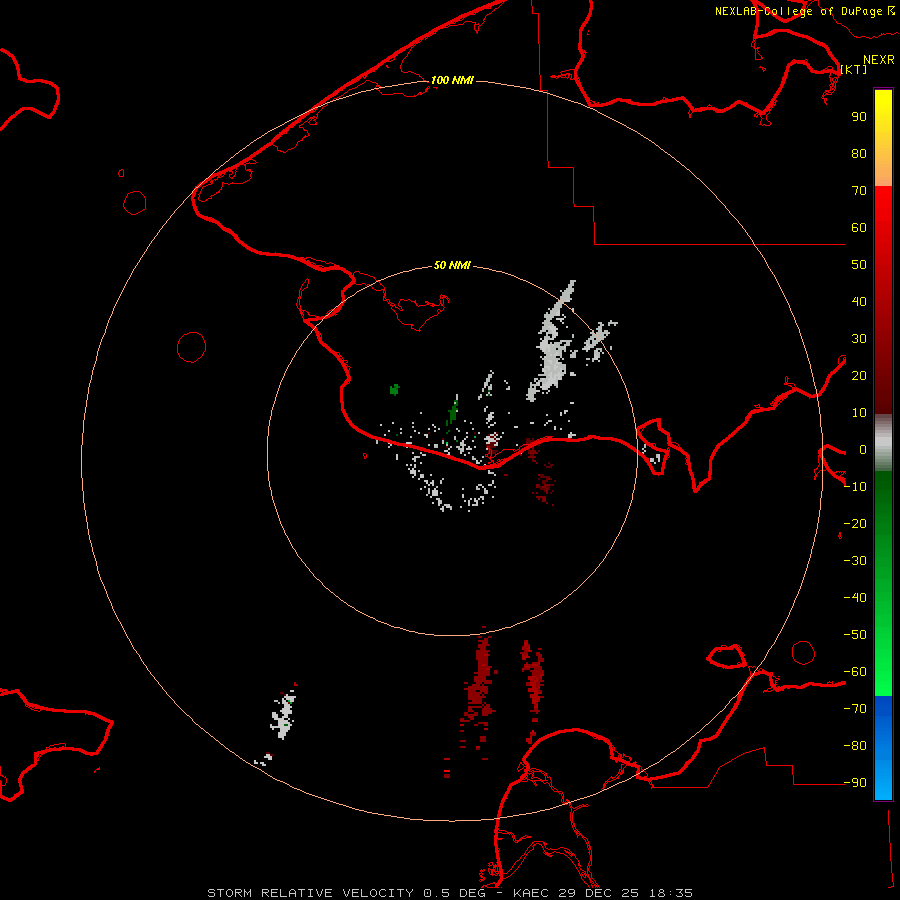The height and width of the screenshot is (900, 900).
Task: Click the -60 knot scale label
Action: 855,672
